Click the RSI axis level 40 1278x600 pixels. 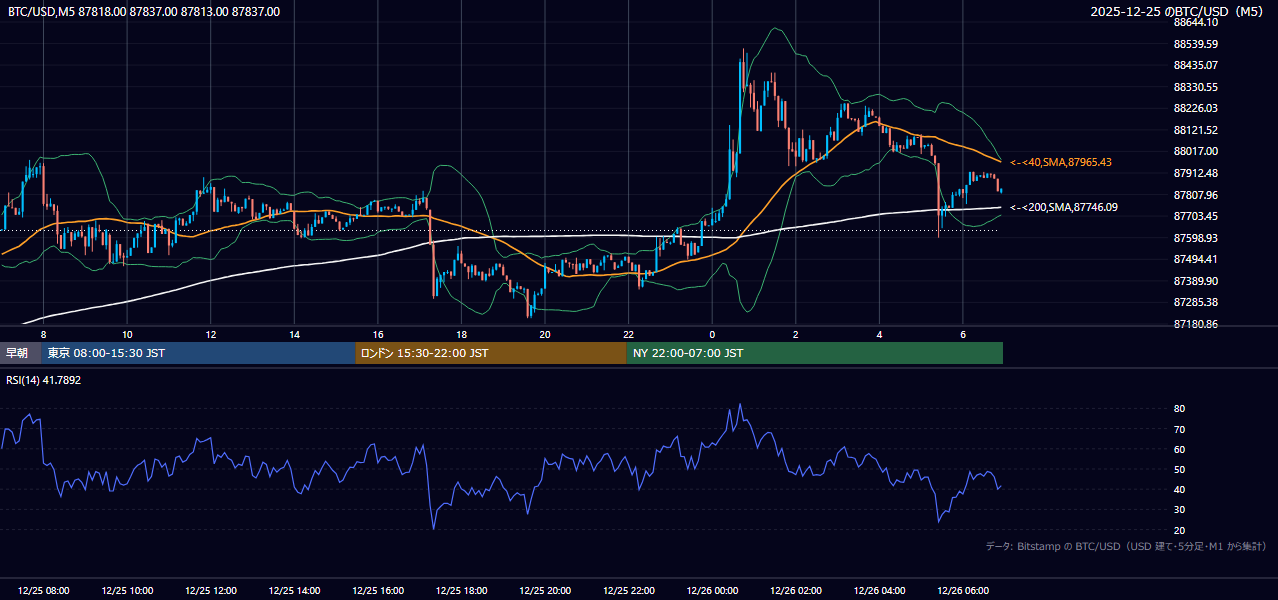coord(1180,489)
